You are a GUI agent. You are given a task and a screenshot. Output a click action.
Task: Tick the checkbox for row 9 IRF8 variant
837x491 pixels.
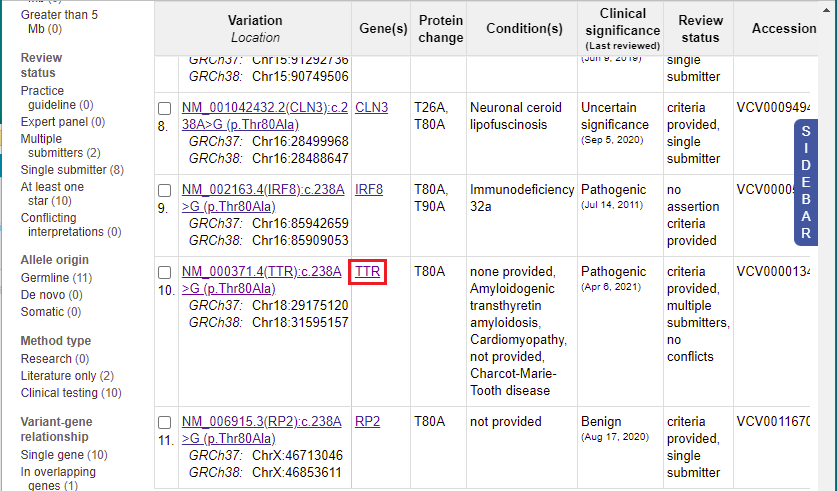[164, 191]
